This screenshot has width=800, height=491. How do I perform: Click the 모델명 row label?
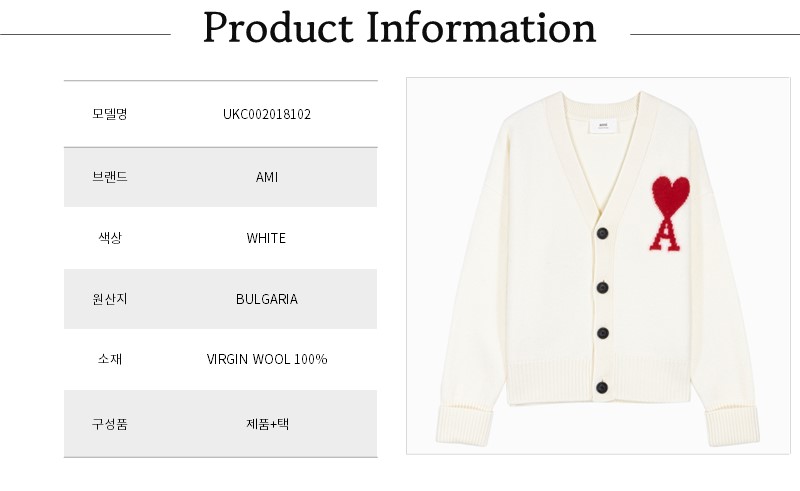point(109,114)
